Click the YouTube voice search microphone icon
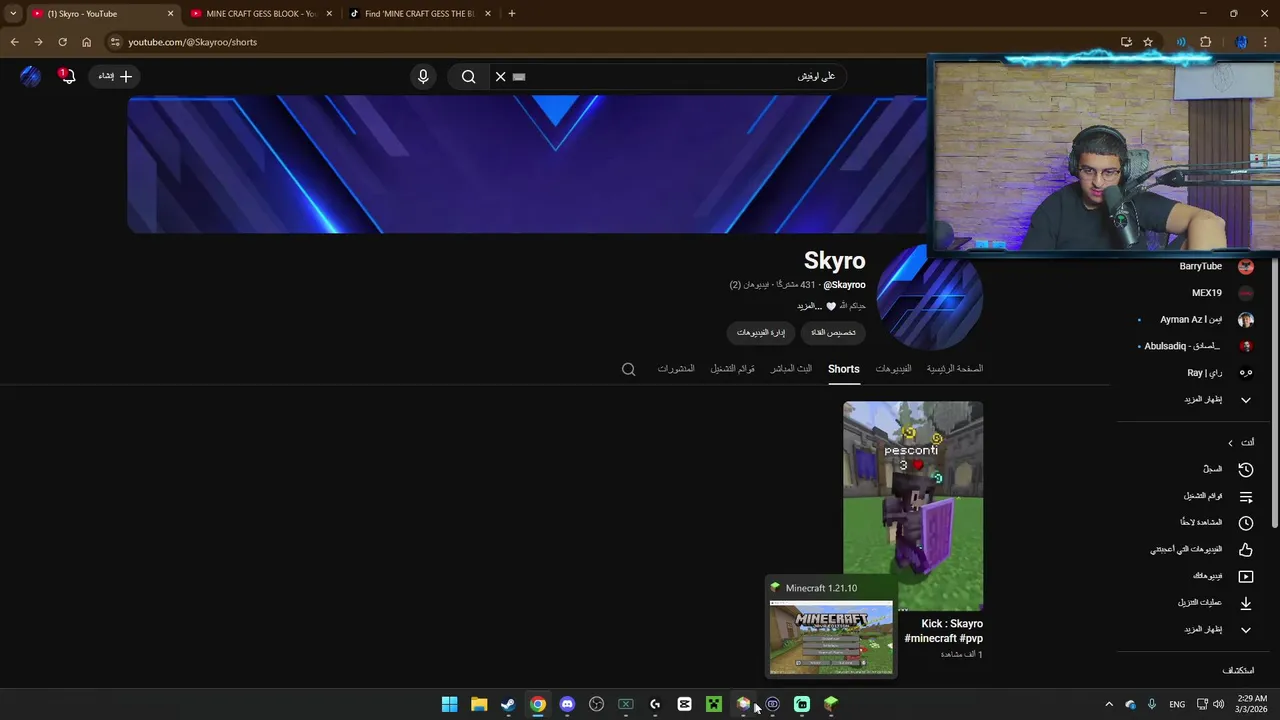The height and width of the screenshot is (720, 1280). [x=423, y=76]
